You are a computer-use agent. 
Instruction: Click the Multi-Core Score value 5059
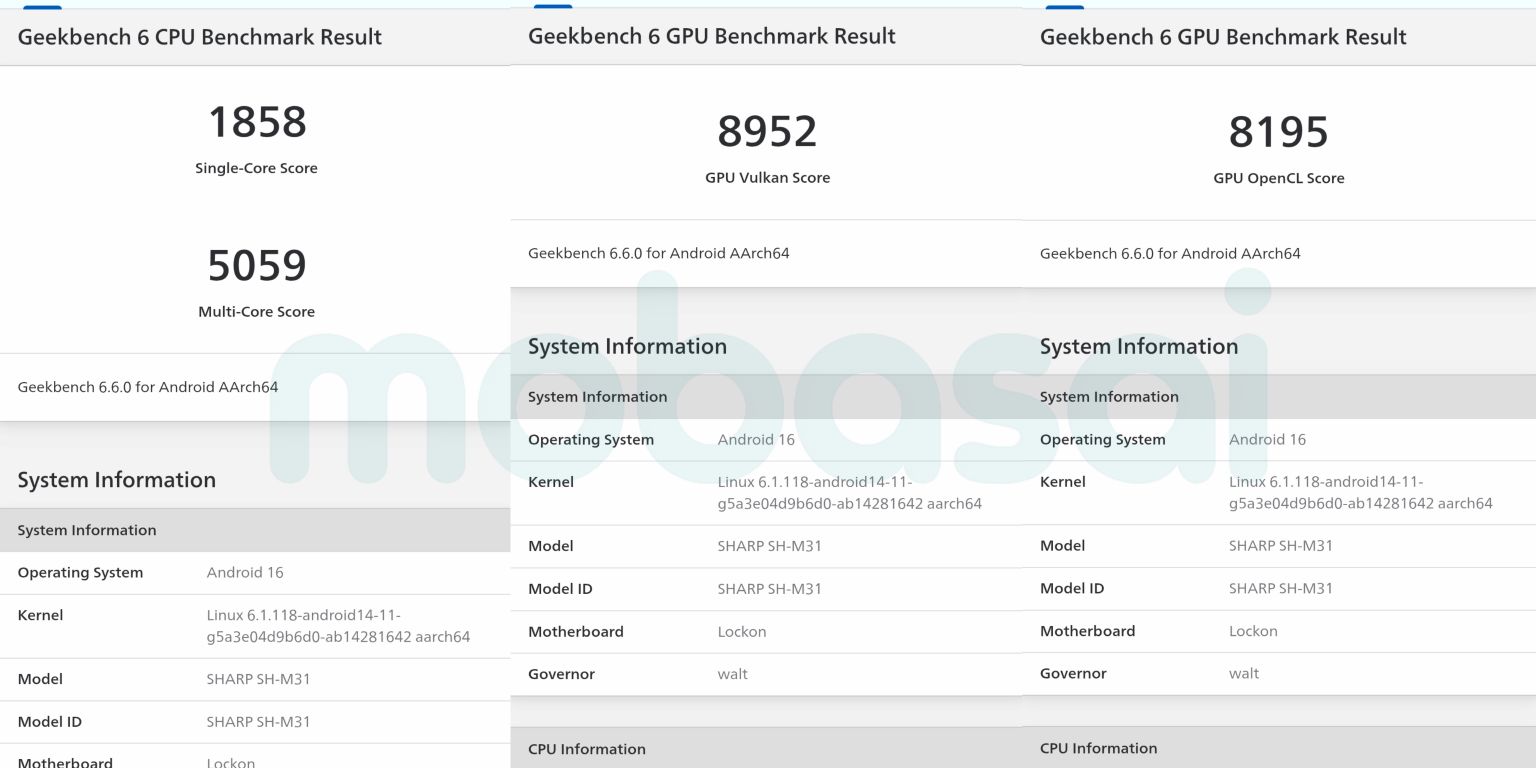pos(256,266)
